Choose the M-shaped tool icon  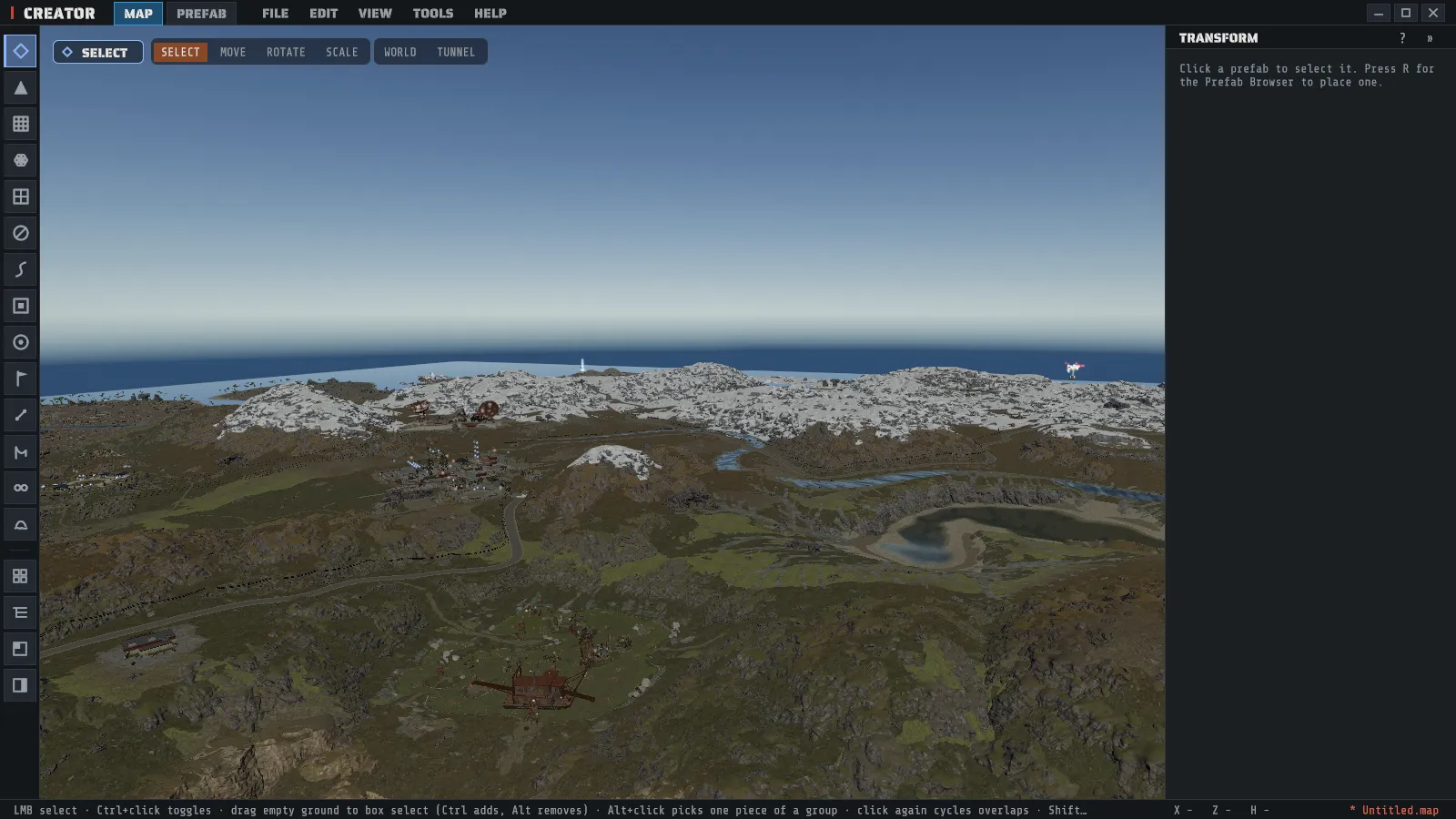[x=20, y=451]
